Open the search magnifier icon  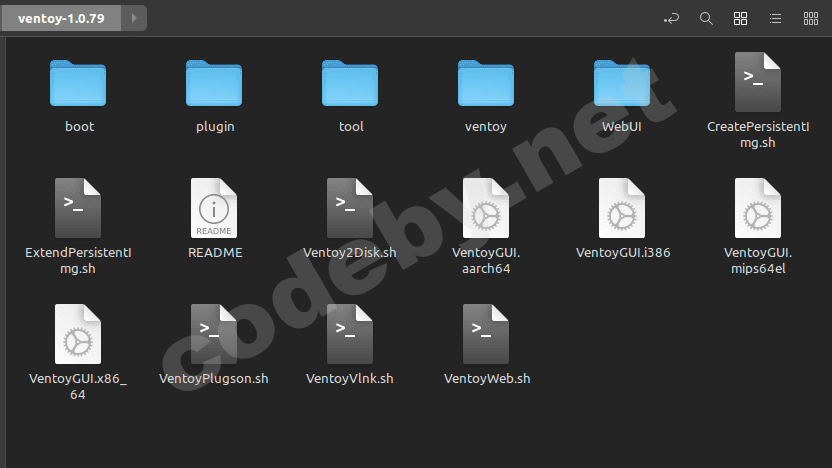pos(706,19)
